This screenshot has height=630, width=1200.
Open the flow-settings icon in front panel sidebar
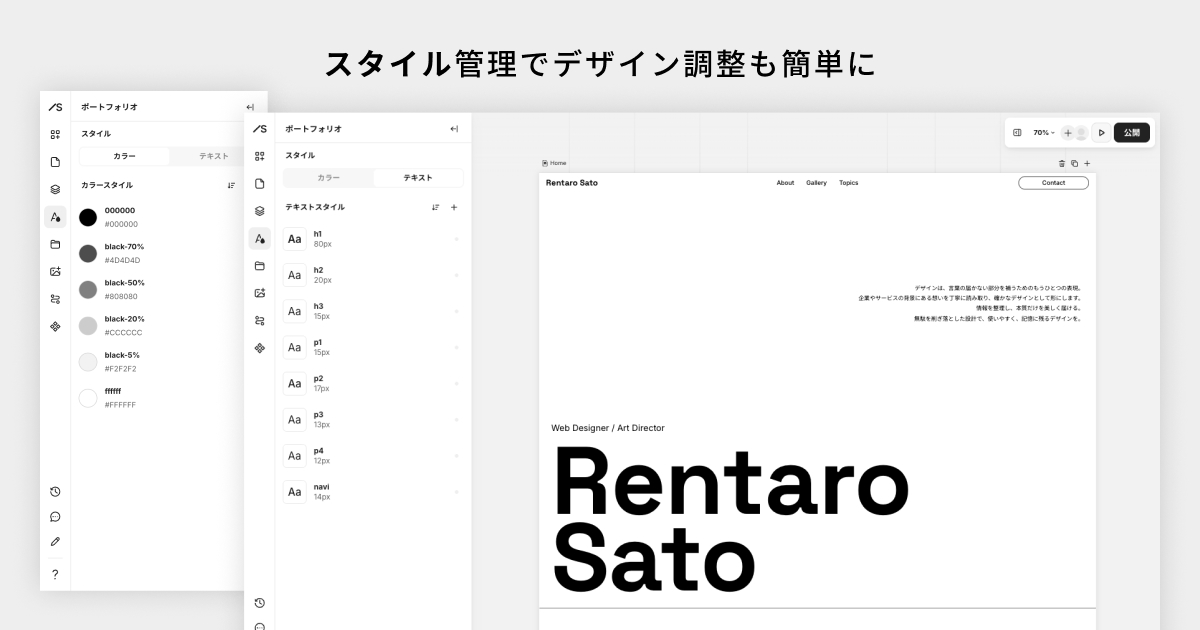point(259,321)
